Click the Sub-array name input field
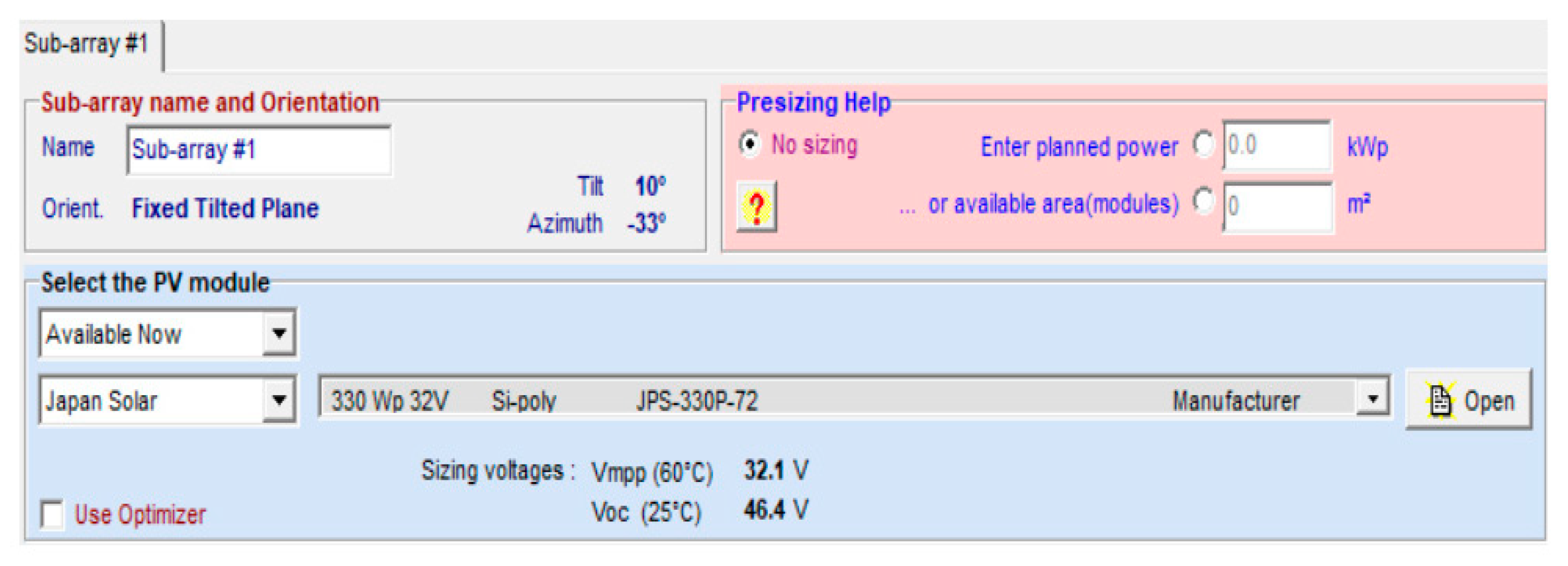1568x566 pixels. pyautogui.click(x=258, y=149)
